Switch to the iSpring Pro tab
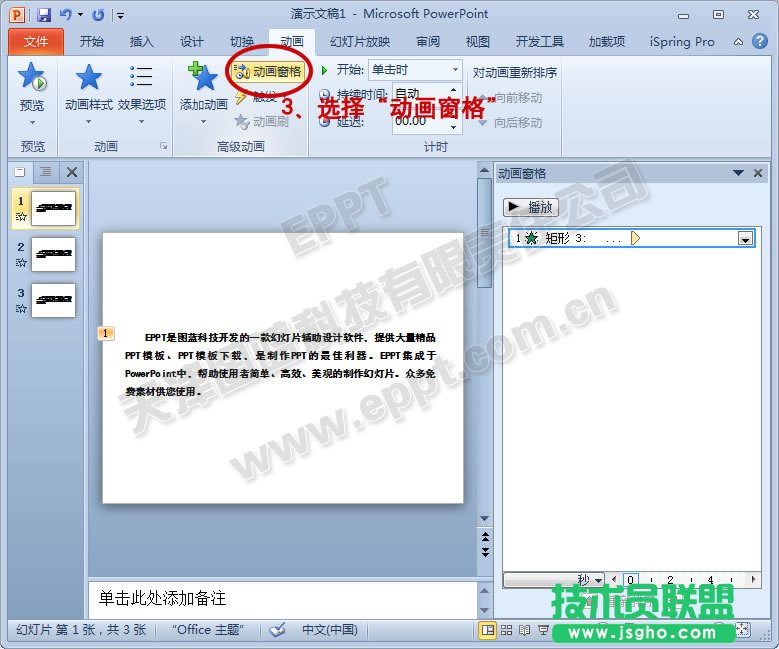The height and width of the screenshot is (649, 779). coord(682,42)
